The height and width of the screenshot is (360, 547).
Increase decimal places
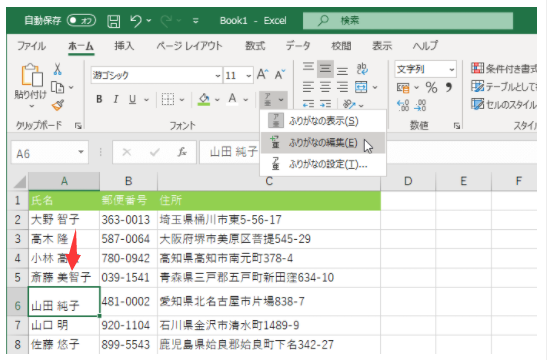click(403, 105)
